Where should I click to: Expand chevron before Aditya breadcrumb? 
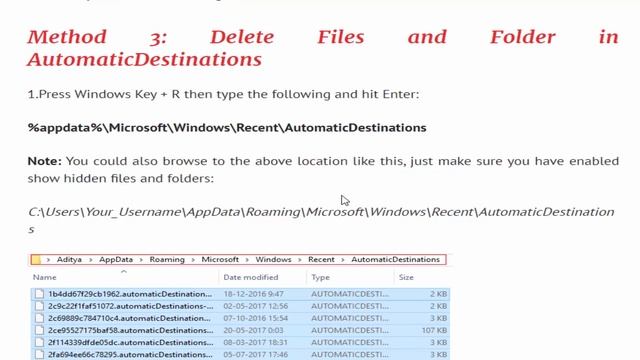pyautogui.click(x=48, y=260)
